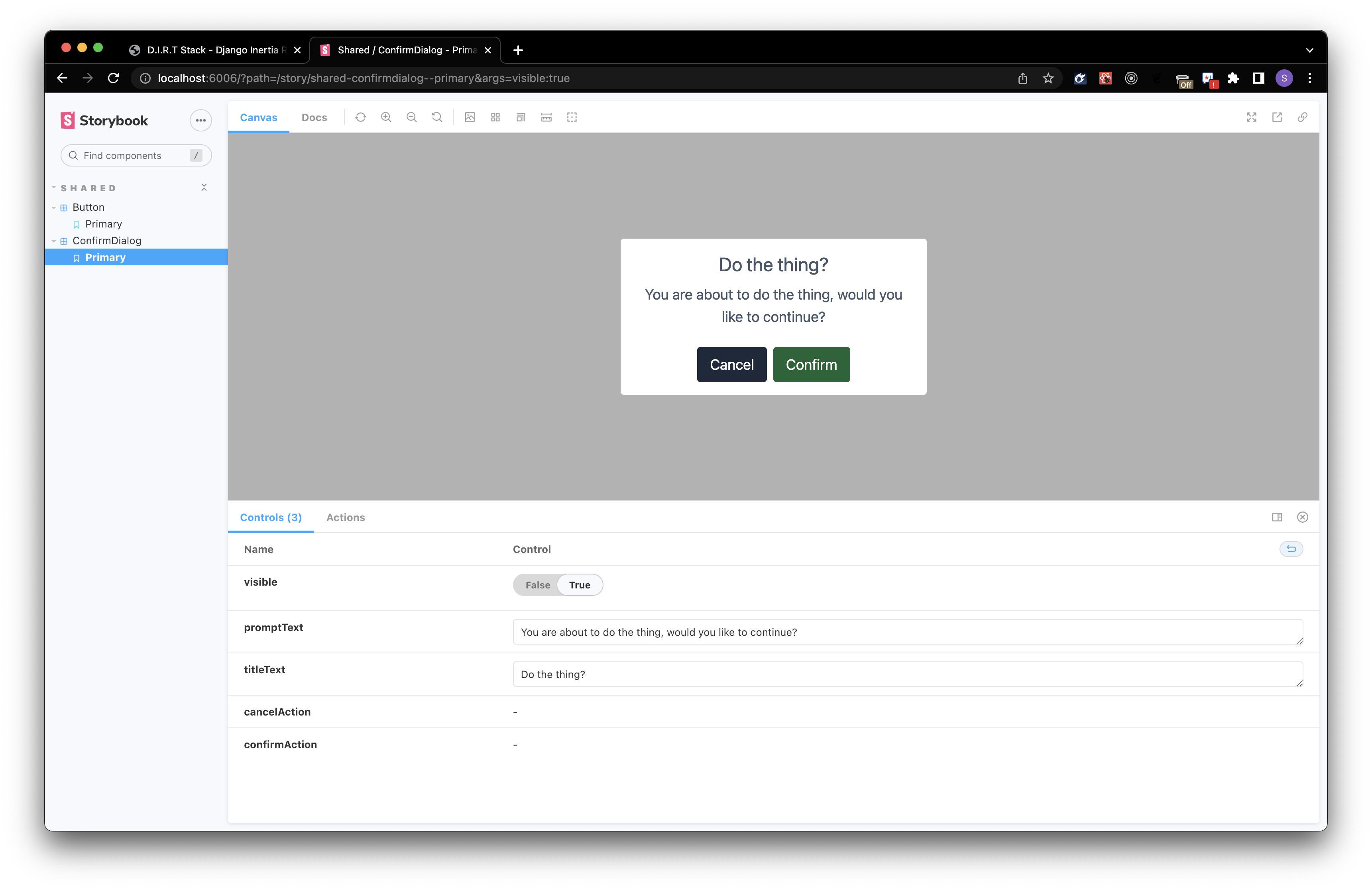Toggle the outline tool icon
Screen dimensions: 1372x890
click(x=572, y=118)
